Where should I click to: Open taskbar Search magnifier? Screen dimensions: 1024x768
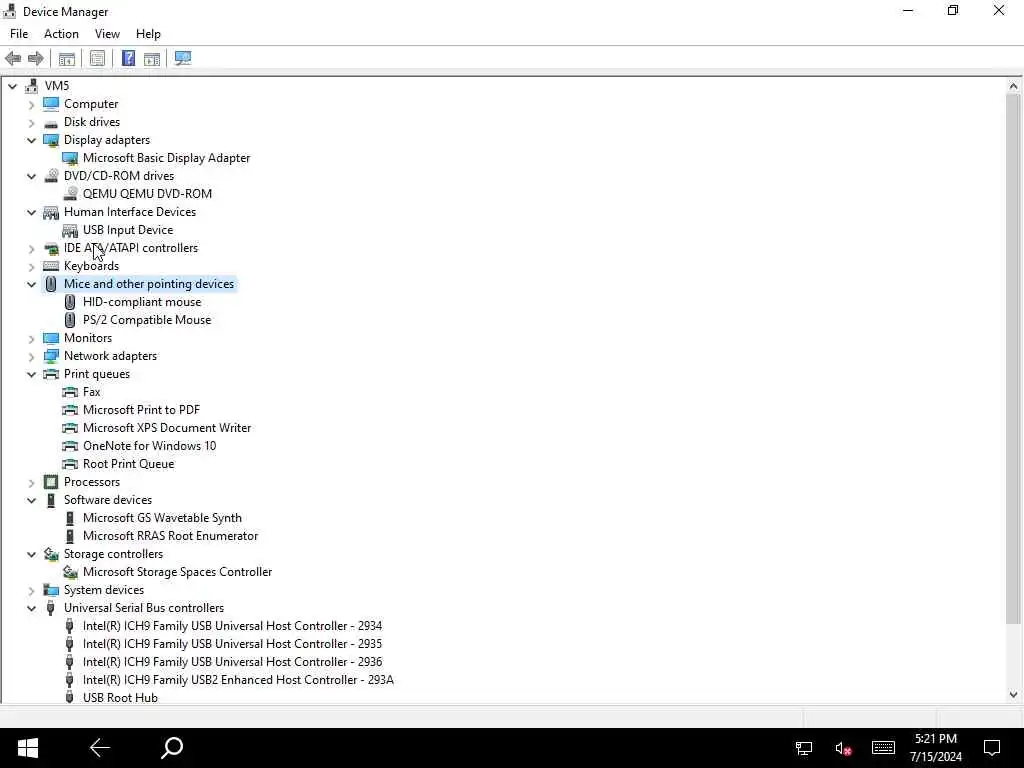[172, 748]
